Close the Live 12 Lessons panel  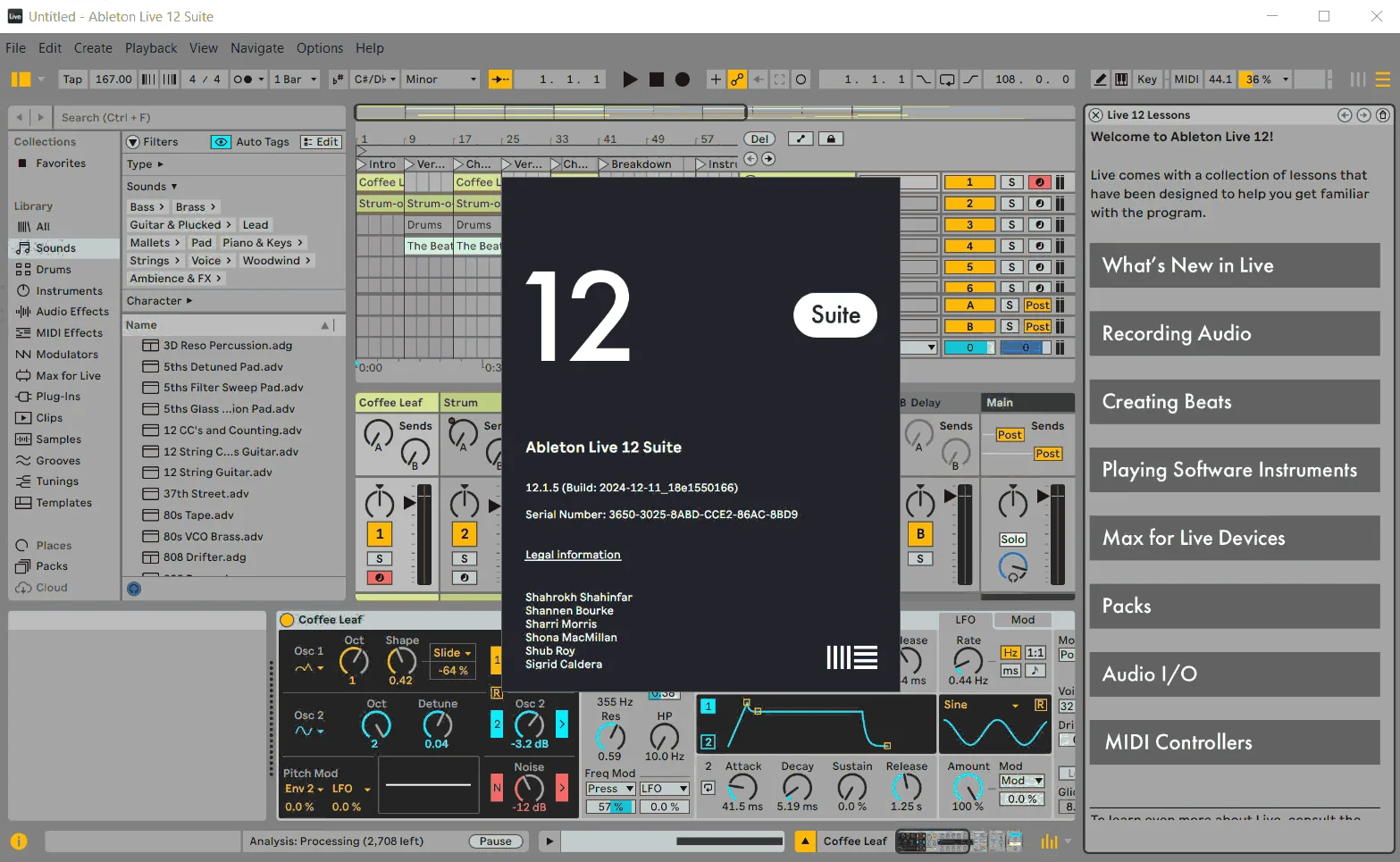1095,115
